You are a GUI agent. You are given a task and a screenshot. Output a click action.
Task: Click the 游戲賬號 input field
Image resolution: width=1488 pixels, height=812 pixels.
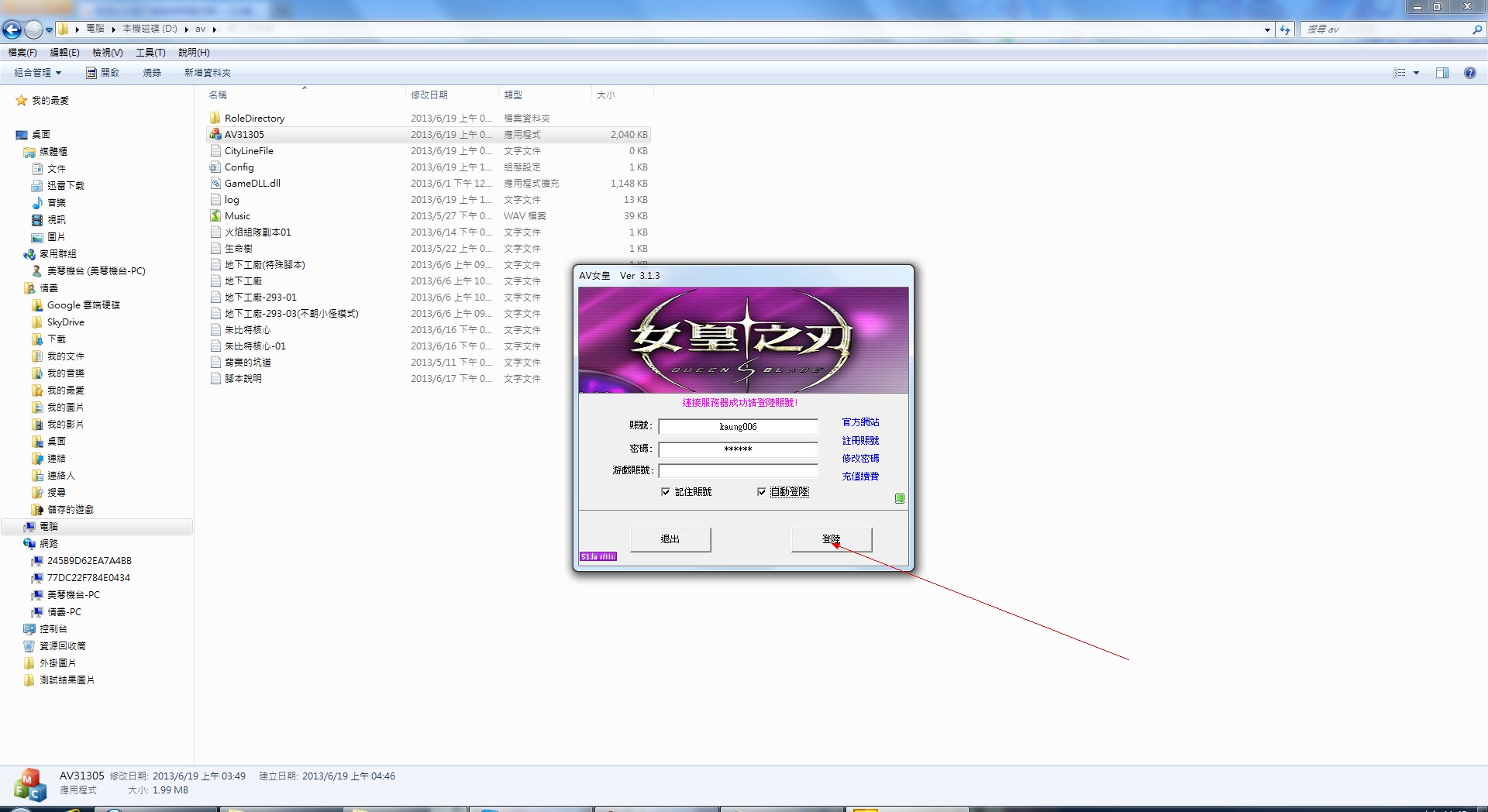[x=738, y=471]
